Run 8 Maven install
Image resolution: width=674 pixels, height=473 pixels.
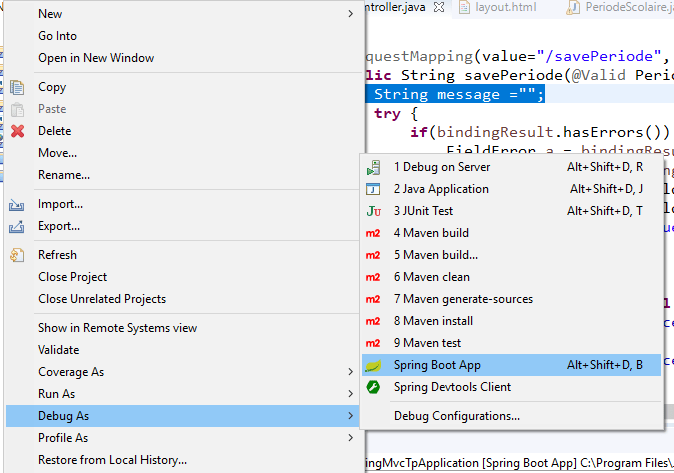(x=512, y=321)
